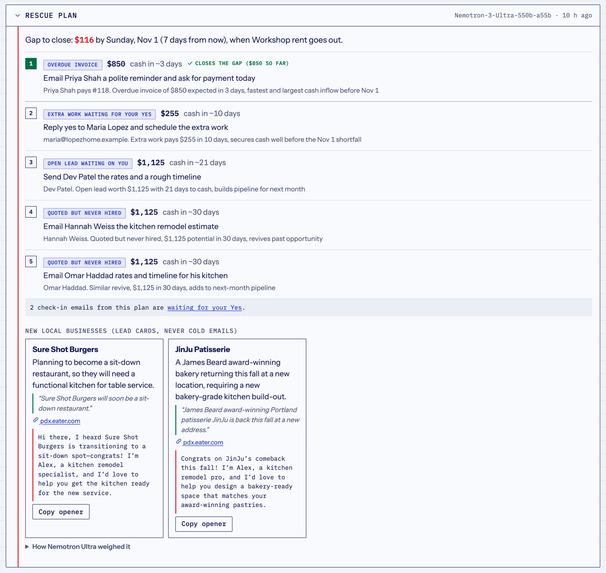Click the Rescue Plan heading
The image size is (606, 573).
pyautogui.click(x=51, y=15)
